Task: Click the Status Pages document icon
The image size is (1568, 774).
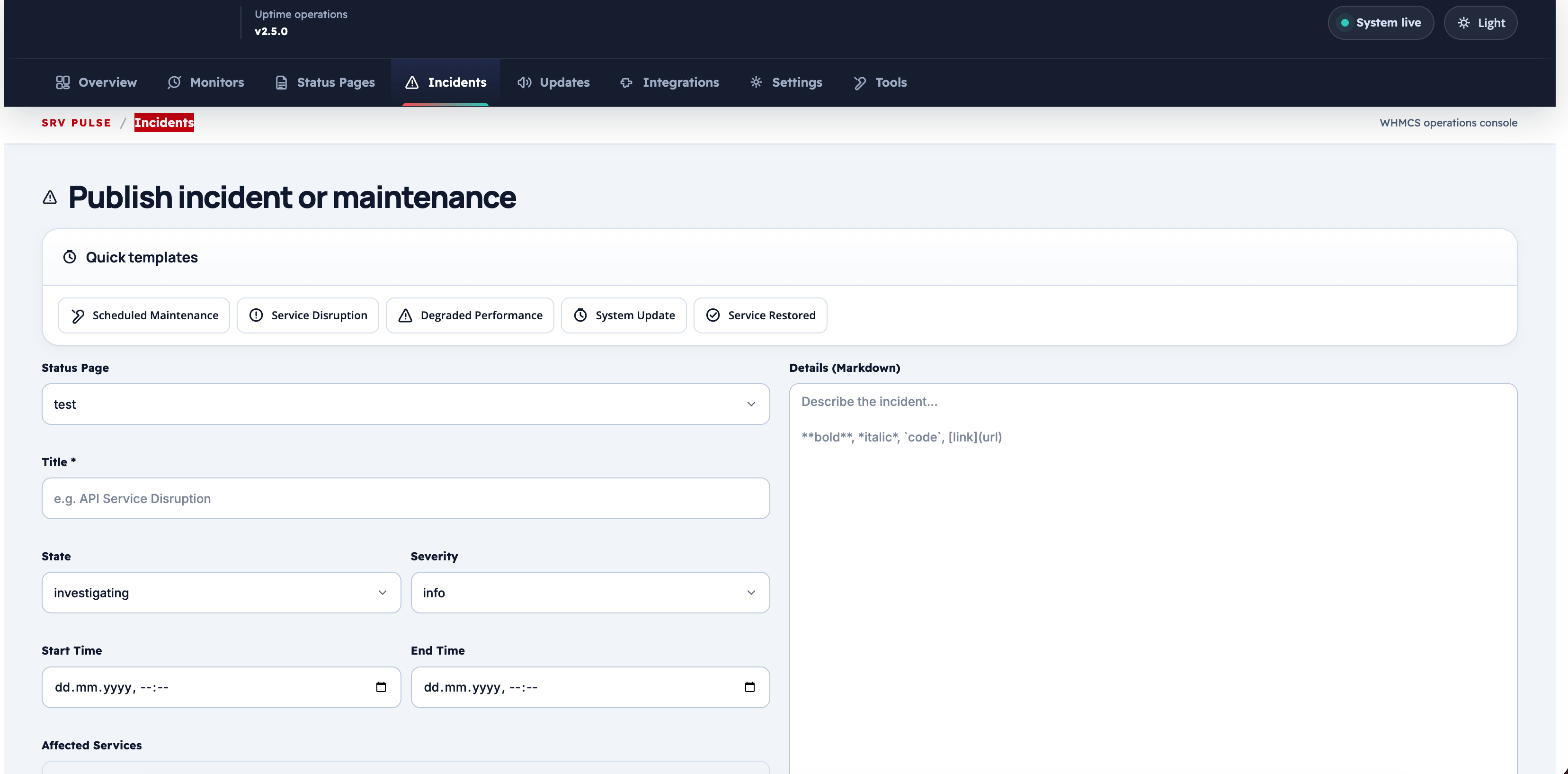Action: [x=281, y=82]
